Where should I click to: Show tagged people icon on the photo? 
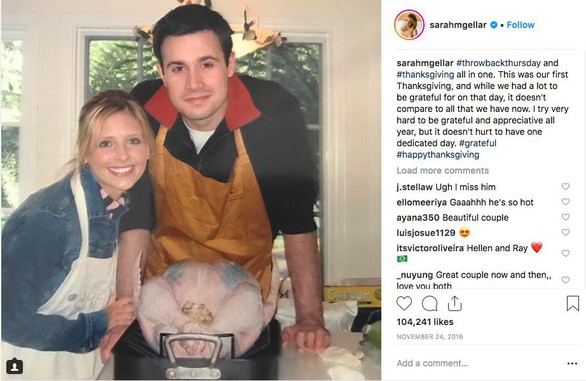click(14, 366)
